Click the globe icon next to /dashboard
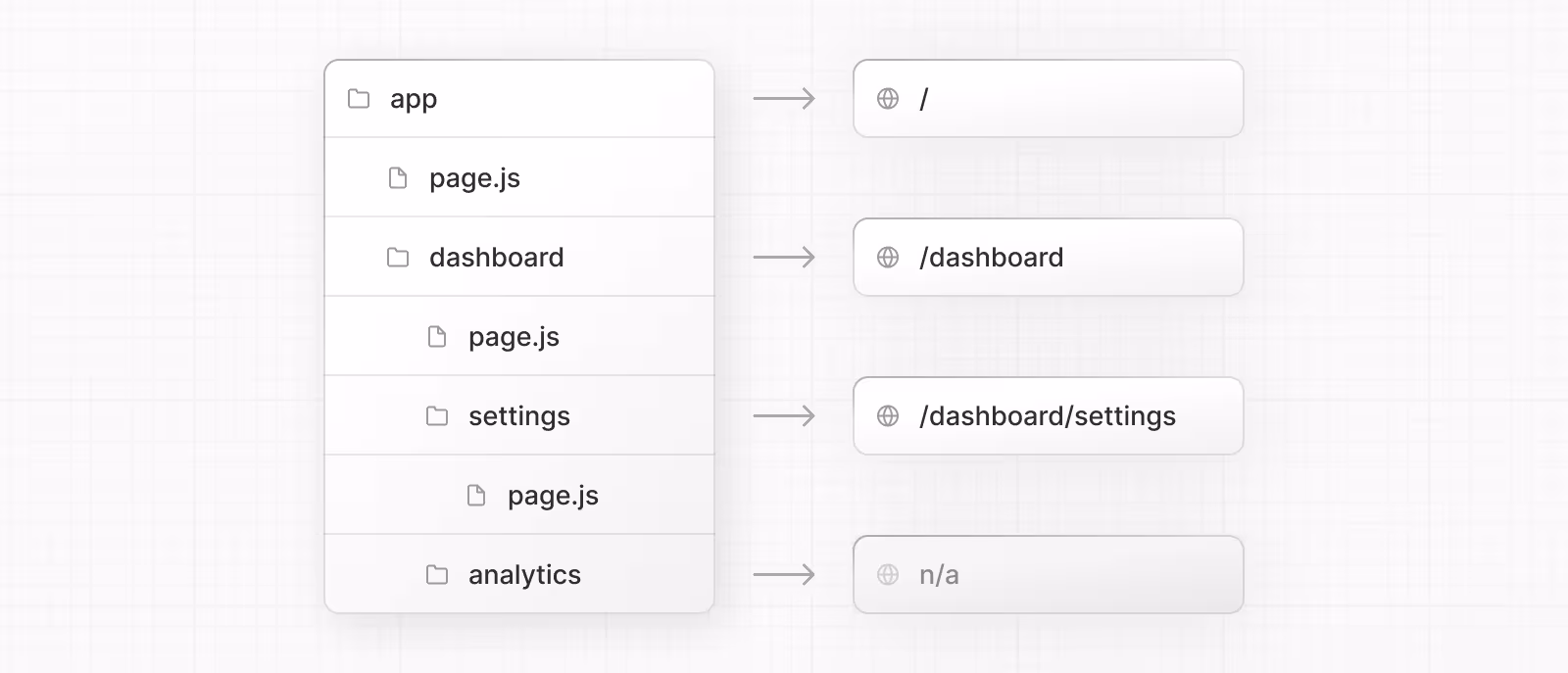The image size is (1568, 673). click(x=888, y=258)
